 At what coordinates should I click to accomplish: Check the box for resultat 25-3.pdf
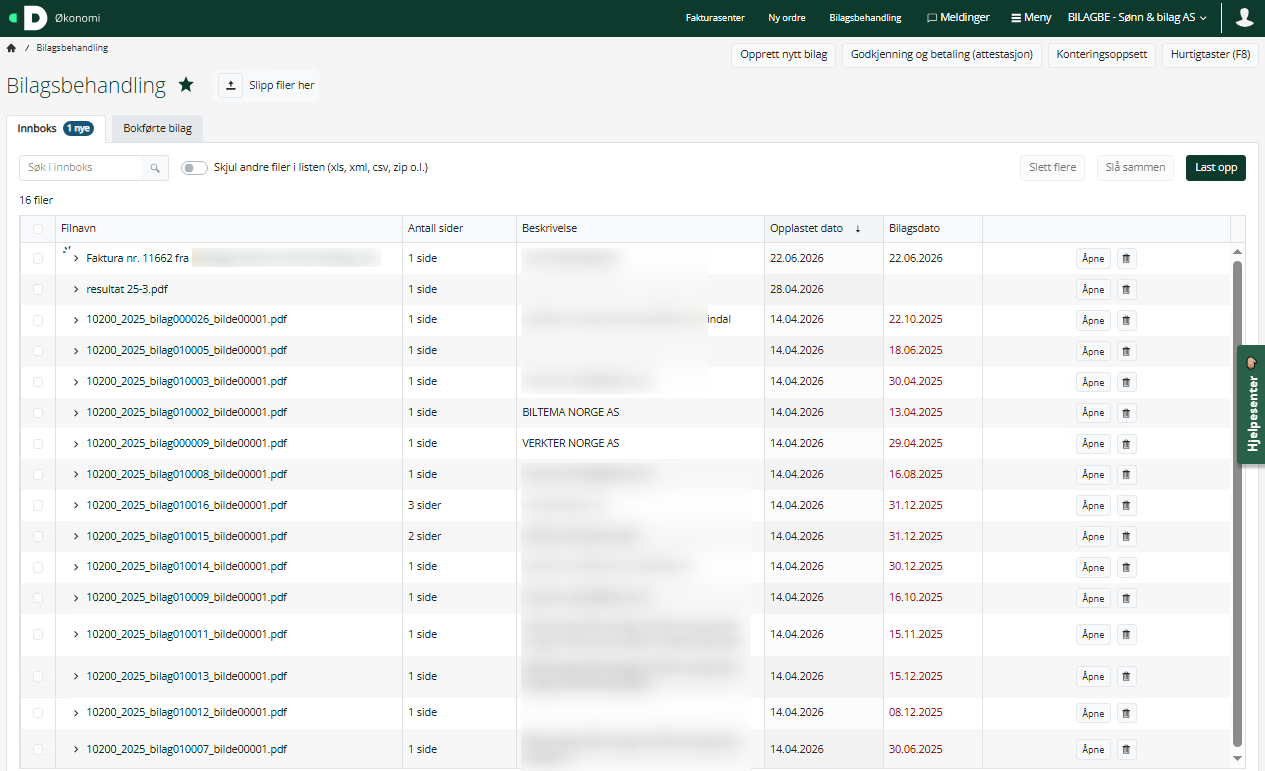tap(38, 289)
